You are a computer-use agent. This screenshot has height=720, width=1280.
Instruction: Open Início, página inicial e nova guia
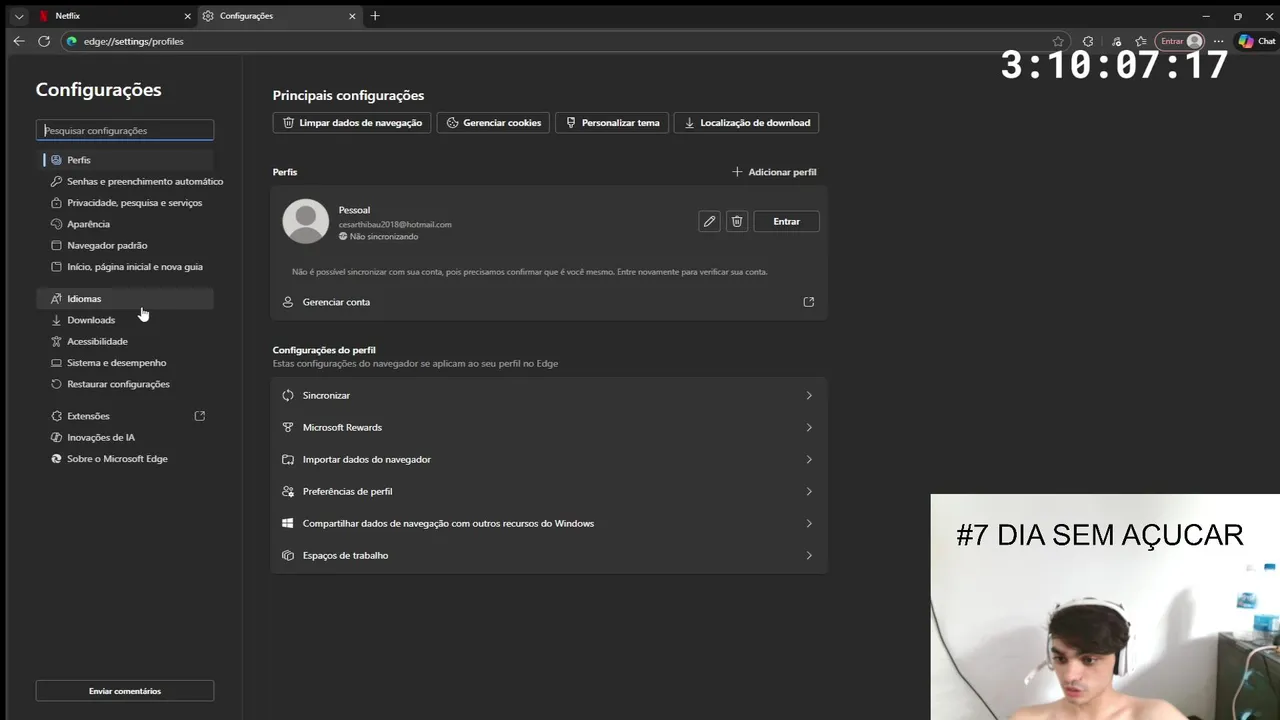click(x=125, y=267)
